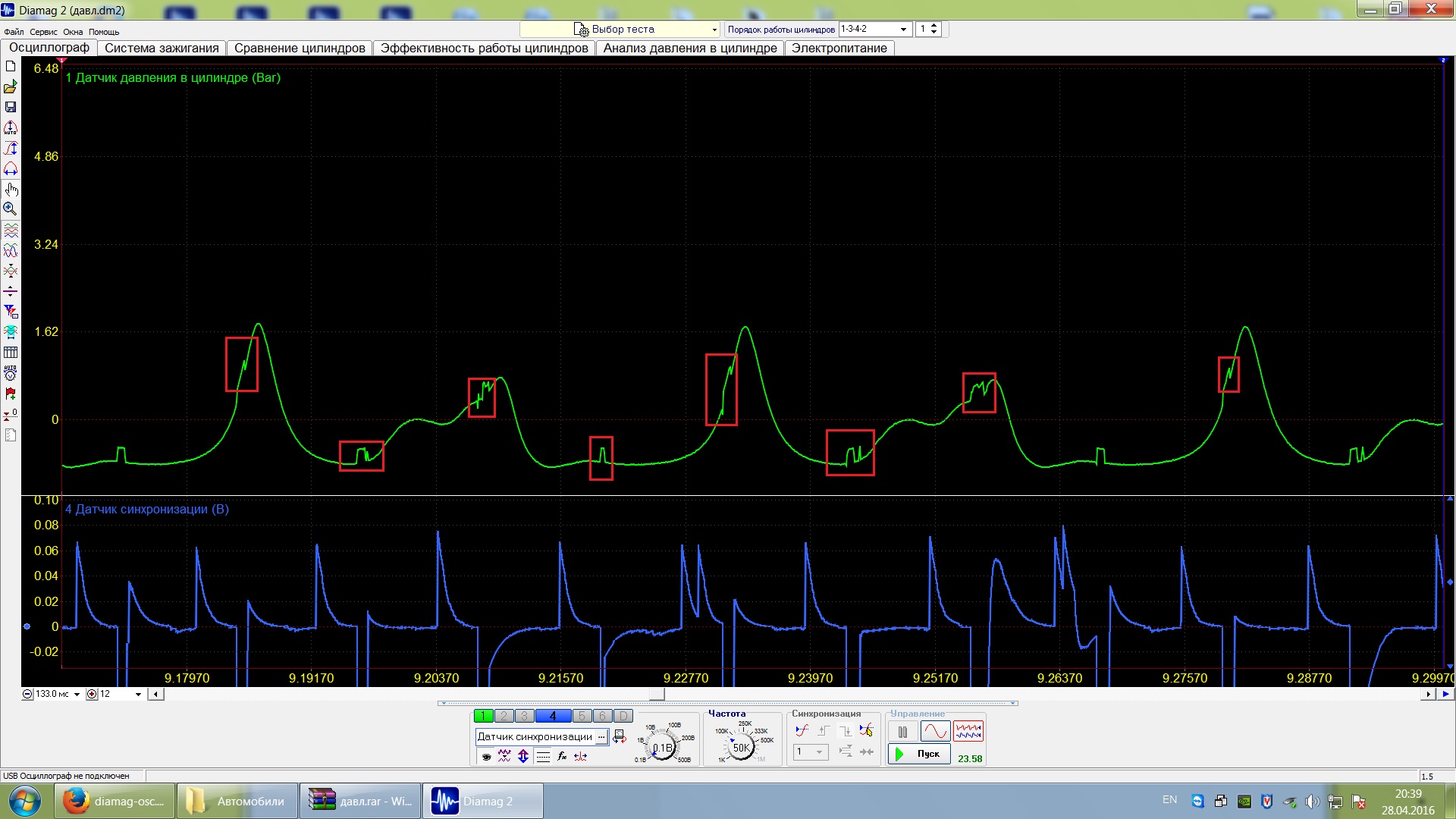The width and height of the screenshot is (1456, 819).
Task: Select the sine wave display mode
Action: 935,732
